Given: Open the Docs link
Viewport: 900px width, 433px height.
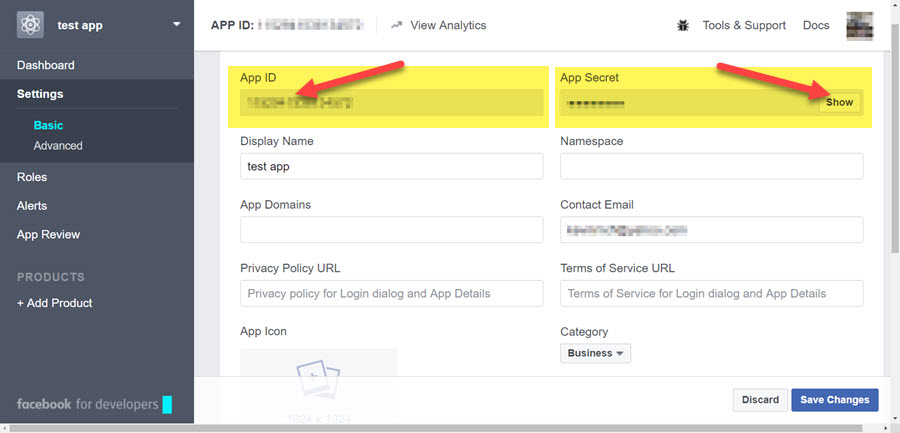Looking at the screenshot, I should click(816, 25).
